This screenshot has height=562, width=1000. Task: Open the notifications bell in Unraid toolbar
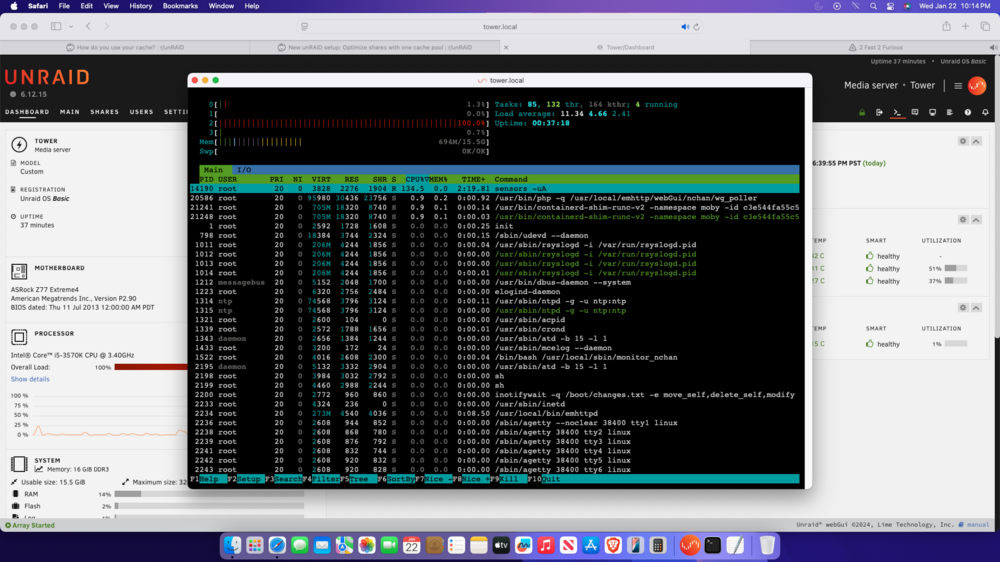(985, 112)
